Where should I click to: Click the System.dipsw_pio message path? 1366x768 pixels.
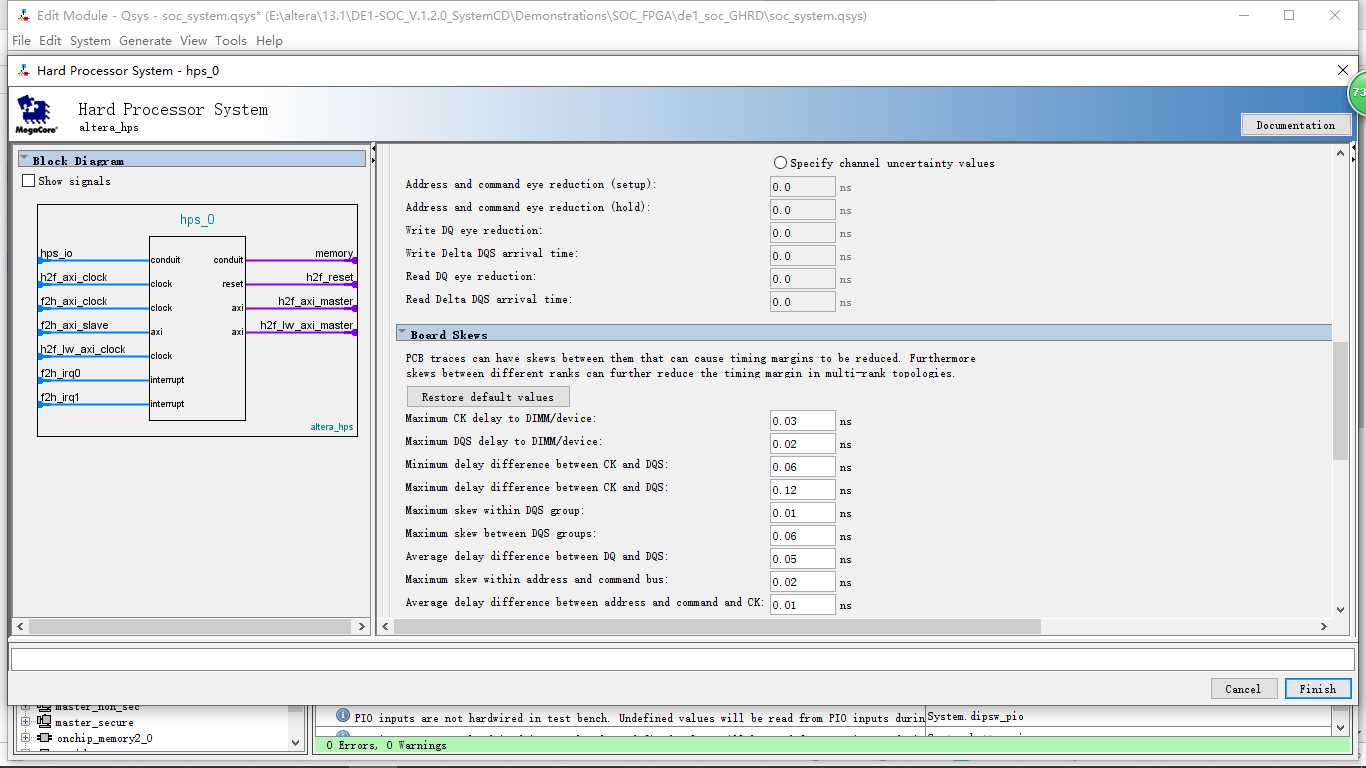point(976,716)
